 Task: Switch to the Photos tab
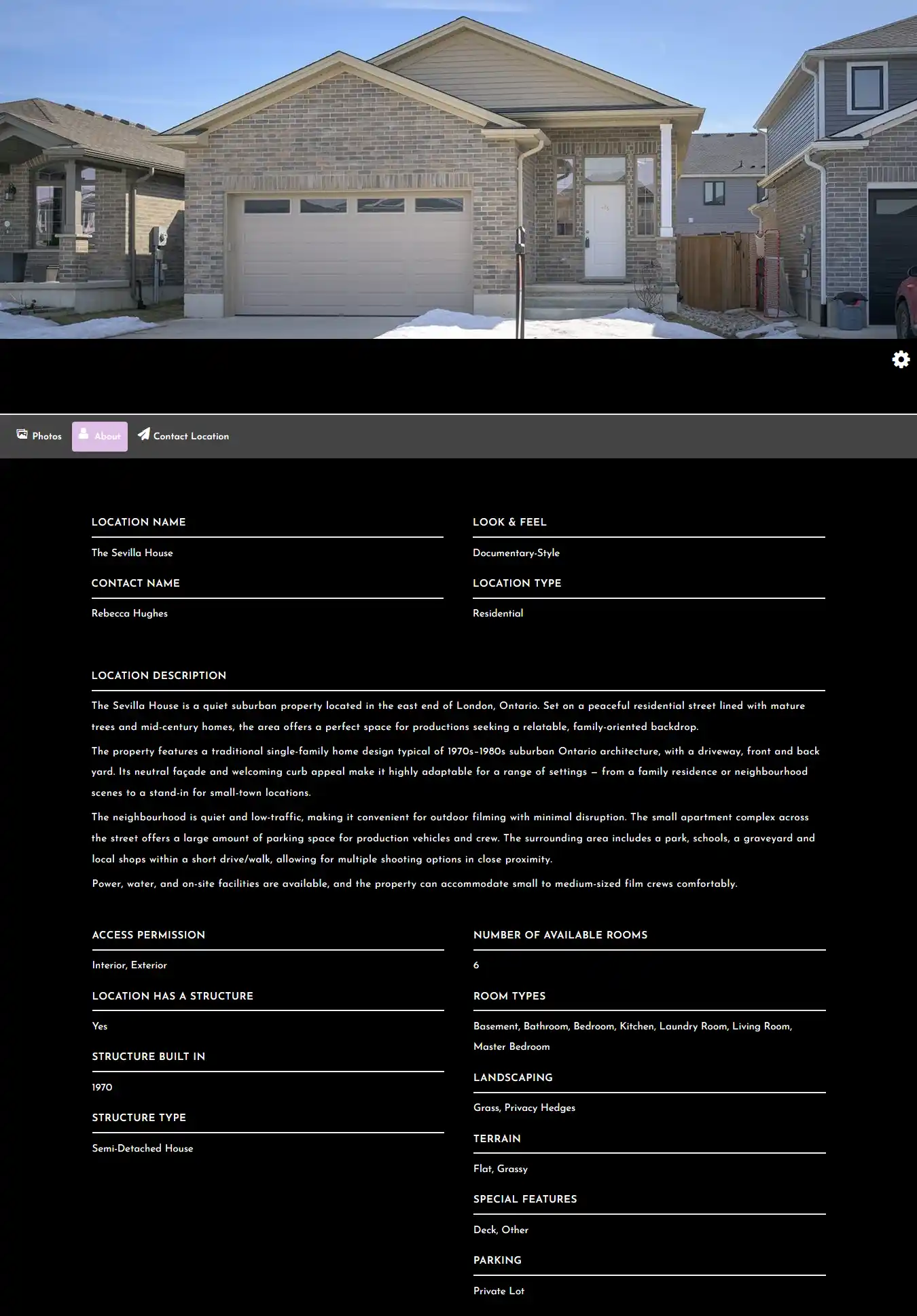point(46,436)
